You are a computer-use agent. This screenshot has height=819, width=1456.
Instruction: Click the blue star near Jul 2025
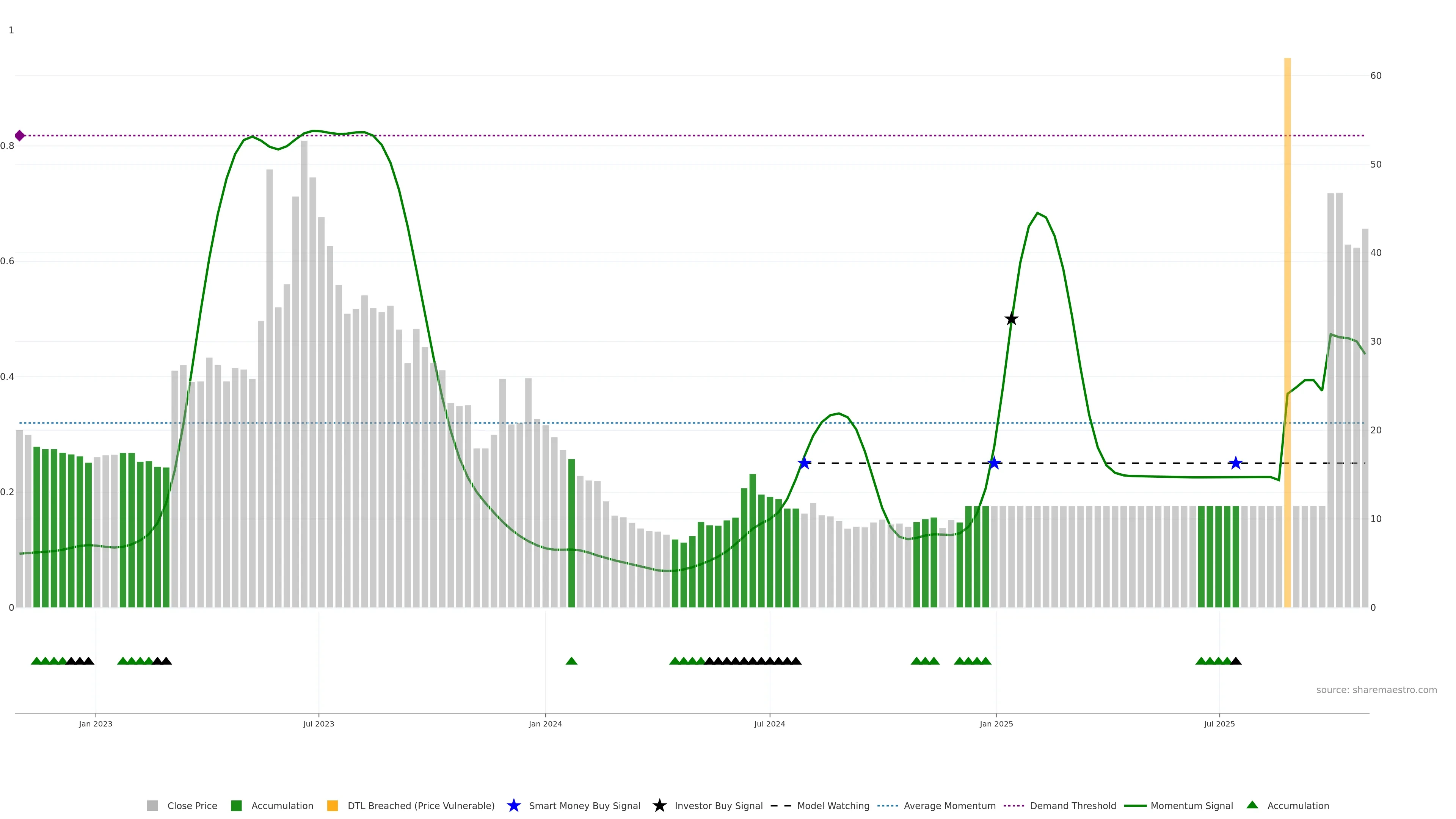pos(1236,463)
